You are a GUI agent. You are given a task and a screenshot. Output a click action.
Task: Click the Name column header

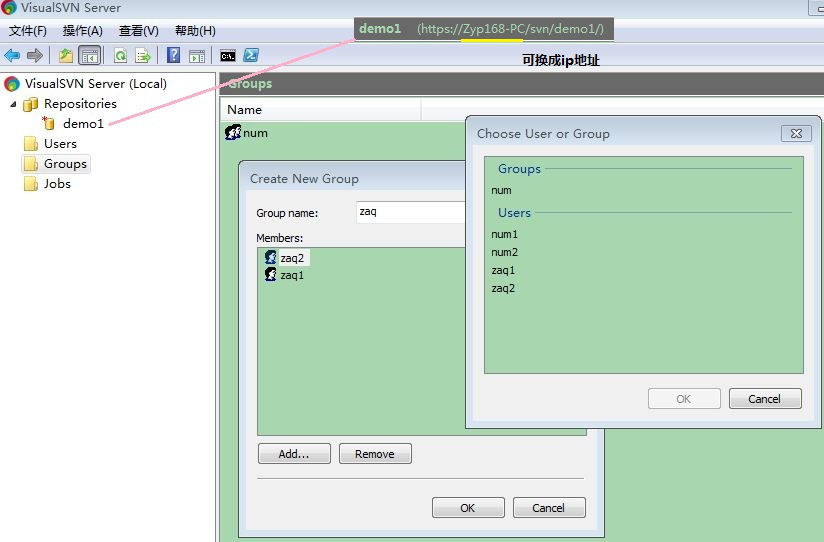tap(320, 110)
